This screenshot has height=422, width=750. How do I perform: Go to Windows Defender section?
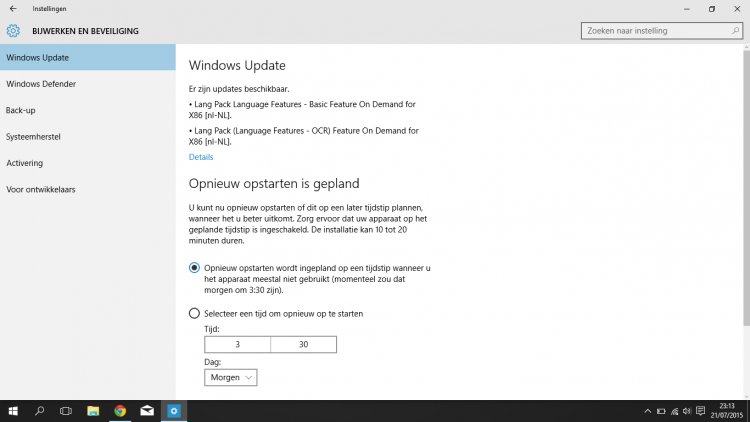(x=88, y=84)
